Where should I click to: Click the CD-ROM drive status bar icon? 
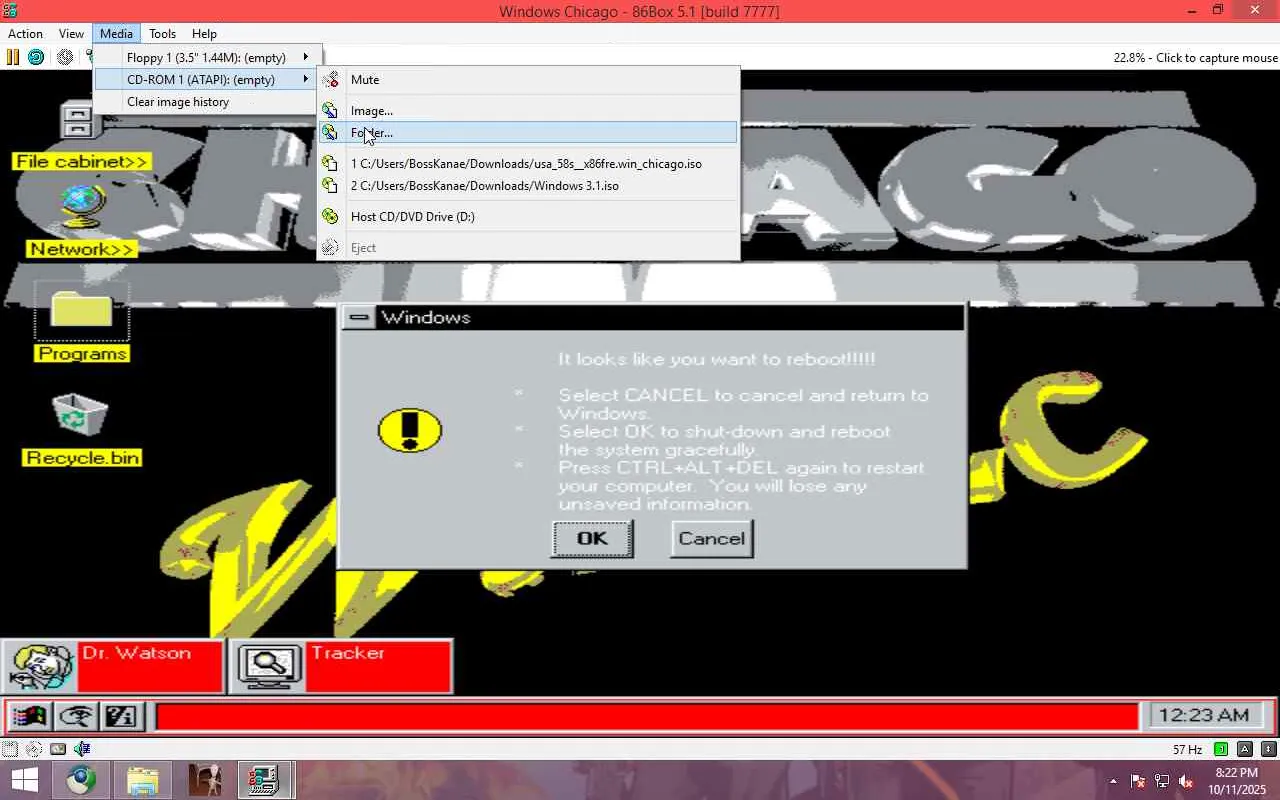(34, 749)
